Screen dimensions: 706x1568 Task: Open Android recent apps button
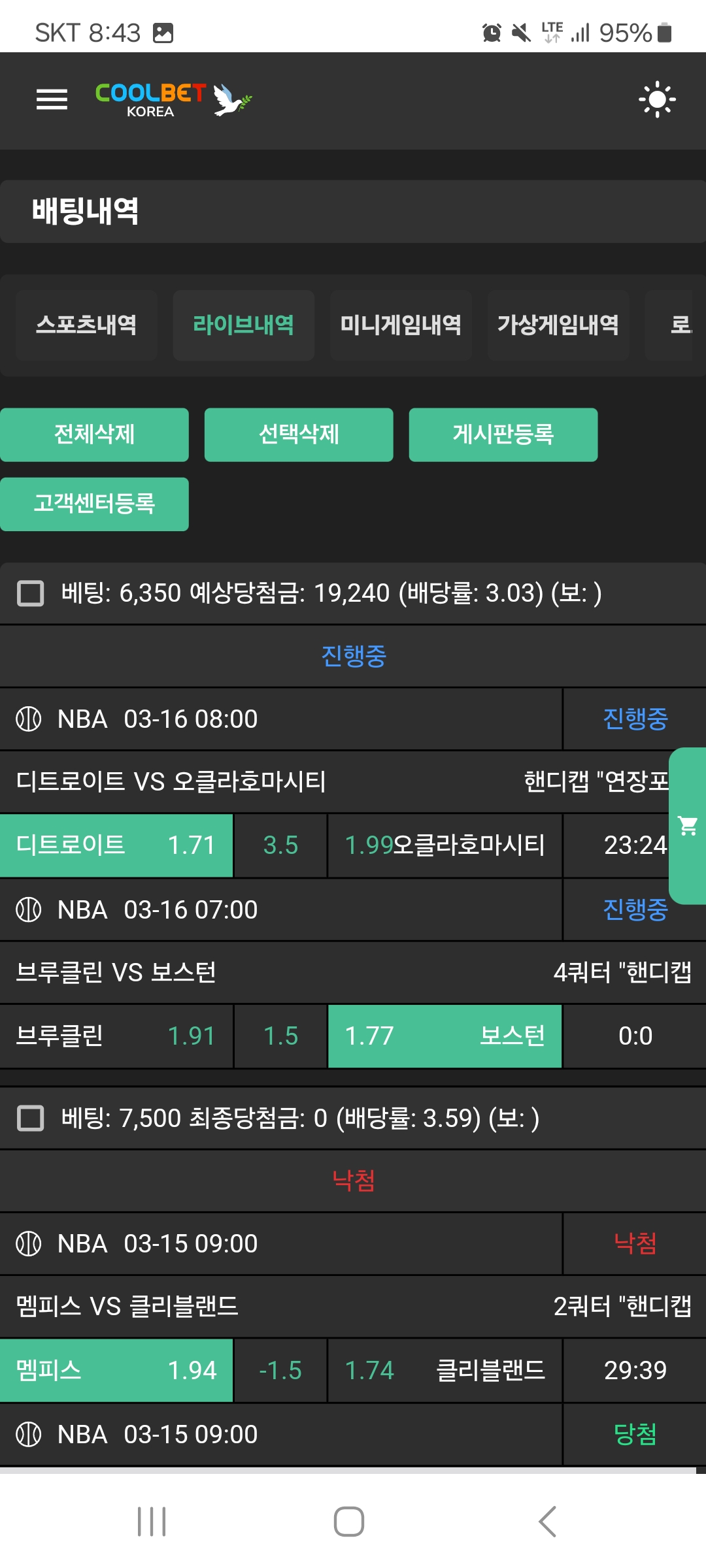(152, 1522)
